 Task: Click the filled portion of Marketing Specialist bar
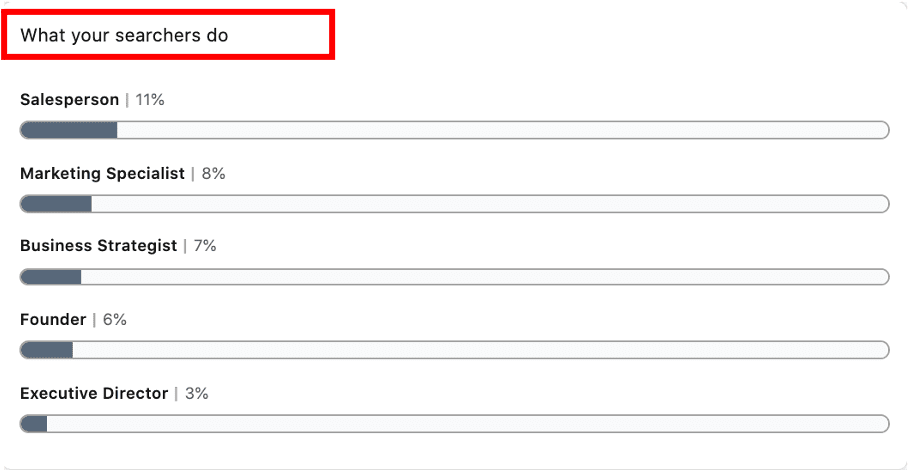click(56, 204)
